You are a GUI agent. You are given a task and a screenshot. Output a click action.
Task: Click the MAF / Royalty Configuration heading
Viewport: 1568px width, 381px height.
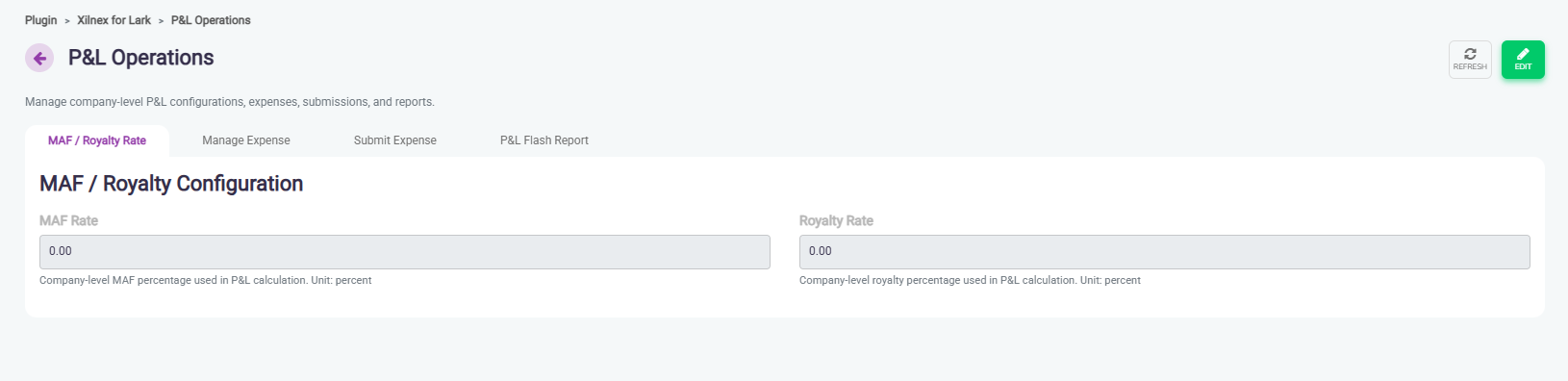[x=171, y=184]
